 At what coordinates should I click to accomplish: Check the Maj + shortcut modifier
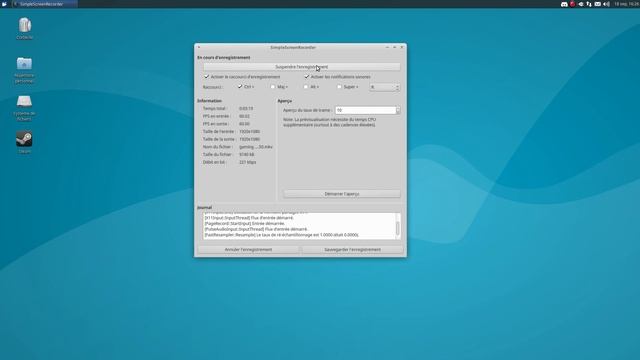(x=273, y=87)
